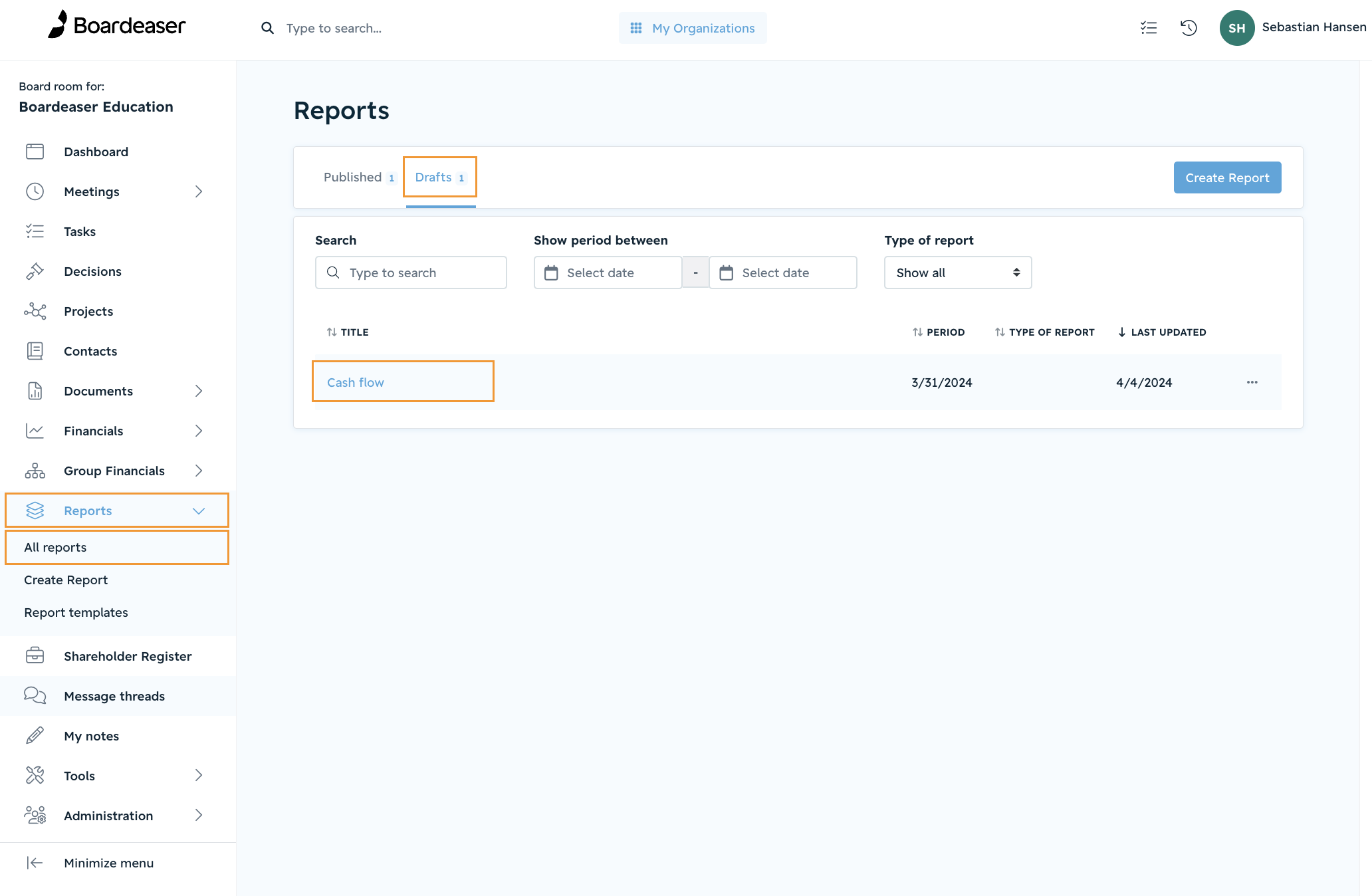The height and width of the screenshot is (896, 1372).
Task: Click the Contacts book icon
Action: (x=35, y=351)
